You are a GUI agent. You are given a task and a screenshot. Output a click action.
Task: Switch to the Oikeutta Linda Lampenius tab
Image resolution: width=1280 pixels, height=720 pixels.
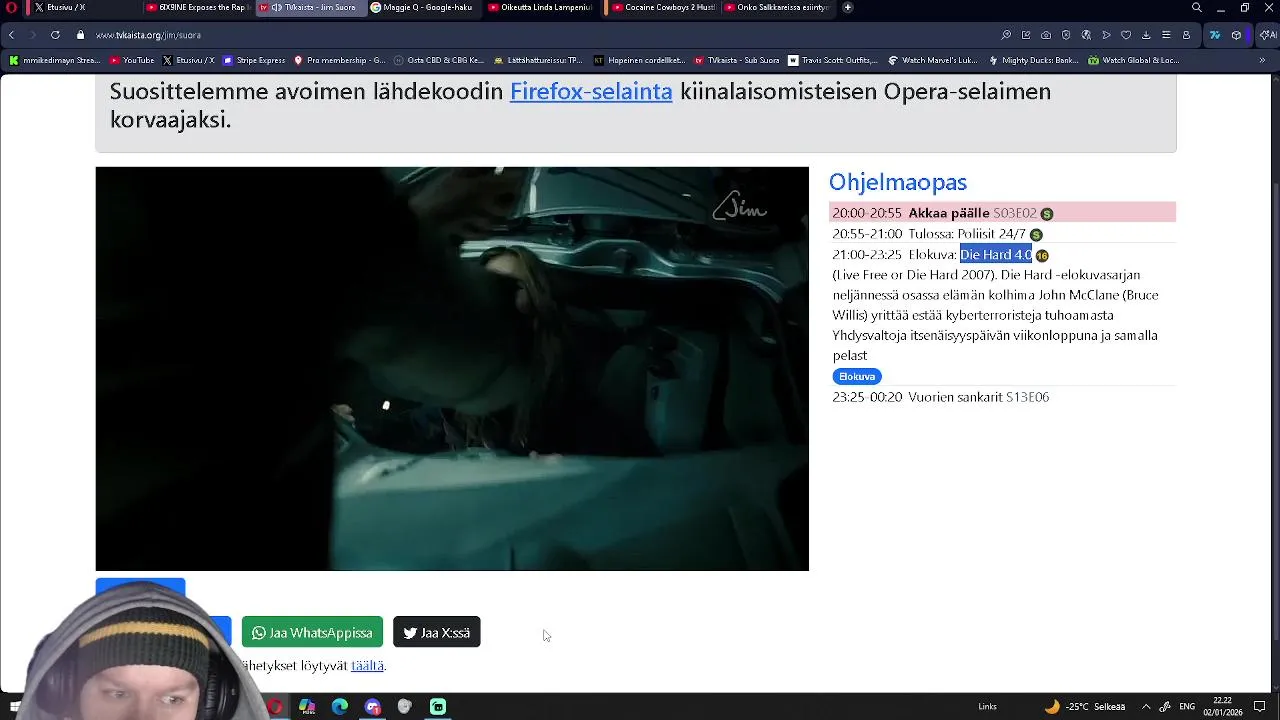tap(539, 7)
